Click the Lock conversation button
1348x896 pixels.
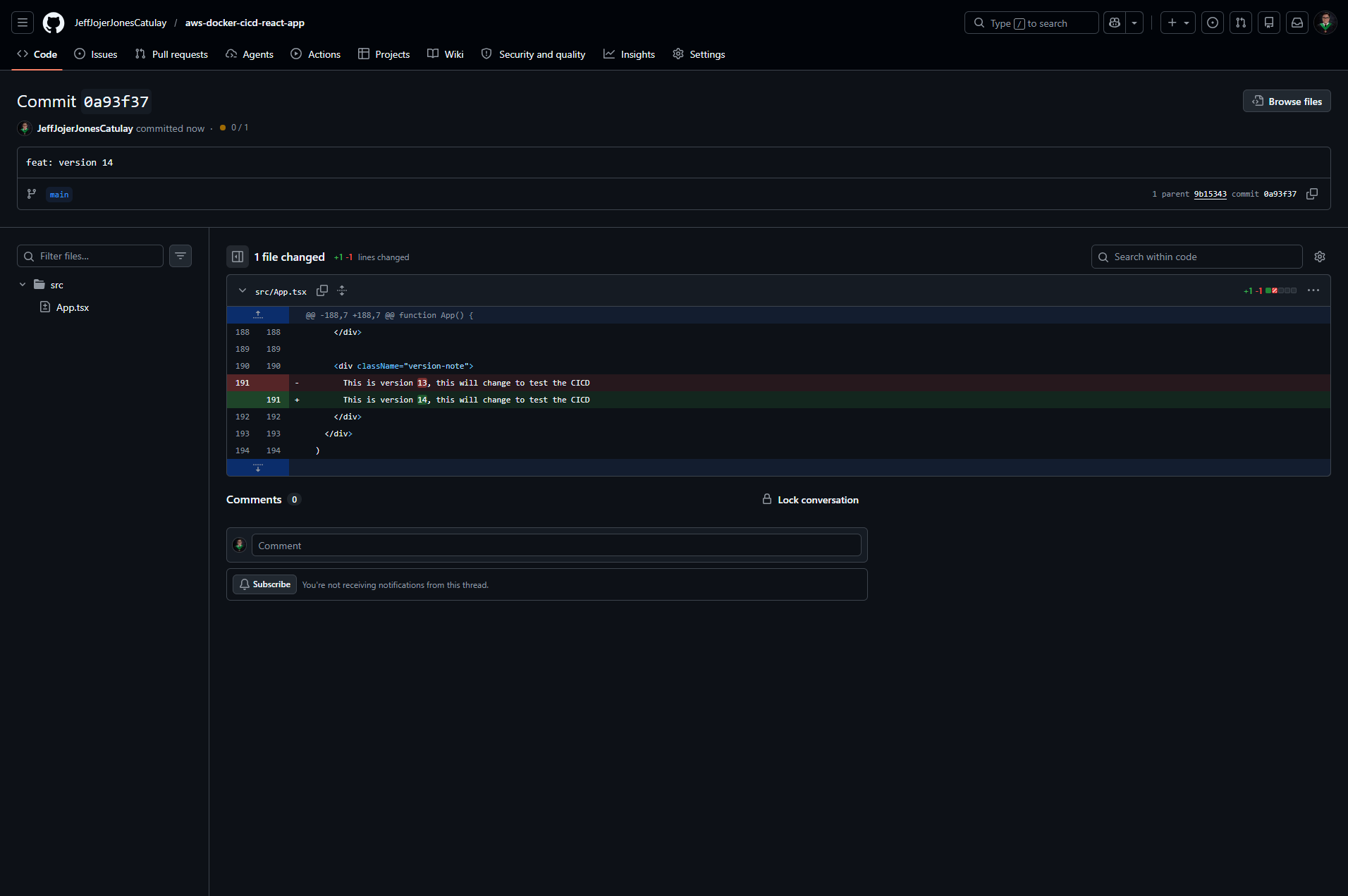(x=810, y=500)
